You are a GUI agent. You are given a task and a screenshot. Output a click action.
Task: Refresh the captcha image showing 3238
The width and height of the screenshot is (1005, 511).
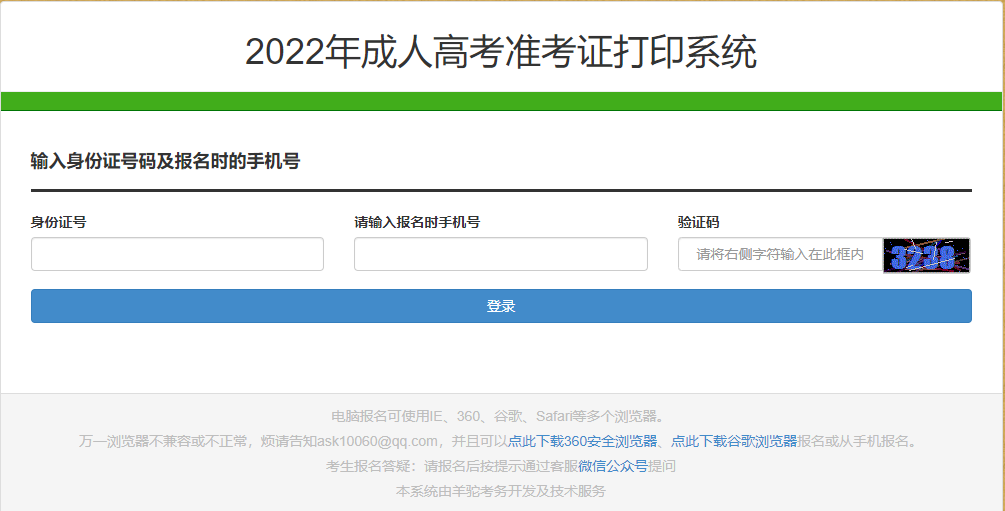(x=926, y=255)
